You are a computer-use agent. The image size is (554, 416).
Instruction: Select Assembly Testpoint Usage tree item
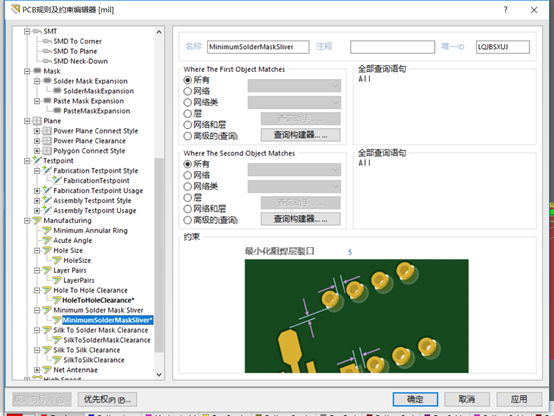95,211
